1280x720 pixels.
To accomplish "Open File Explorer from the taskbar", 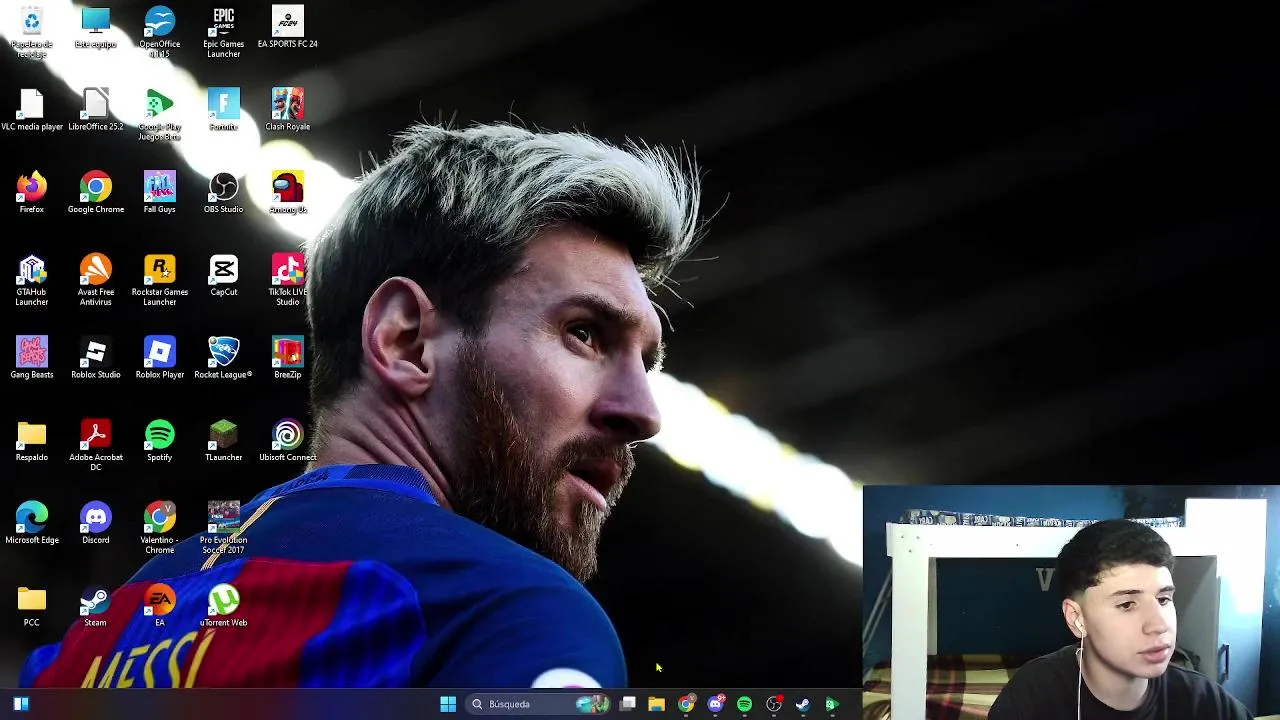I will pos(657,704).
